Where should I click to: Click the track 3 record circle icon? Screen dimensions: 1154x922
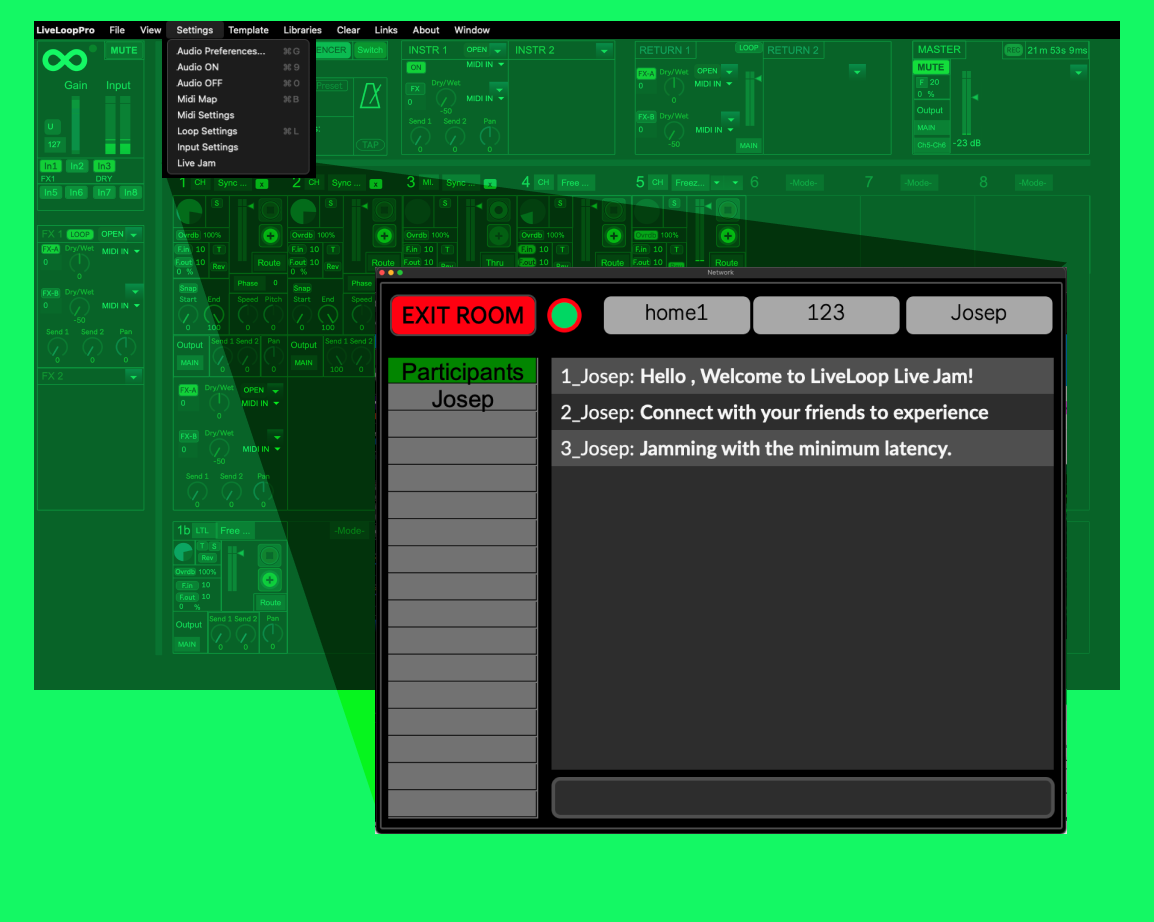point(498,210)
